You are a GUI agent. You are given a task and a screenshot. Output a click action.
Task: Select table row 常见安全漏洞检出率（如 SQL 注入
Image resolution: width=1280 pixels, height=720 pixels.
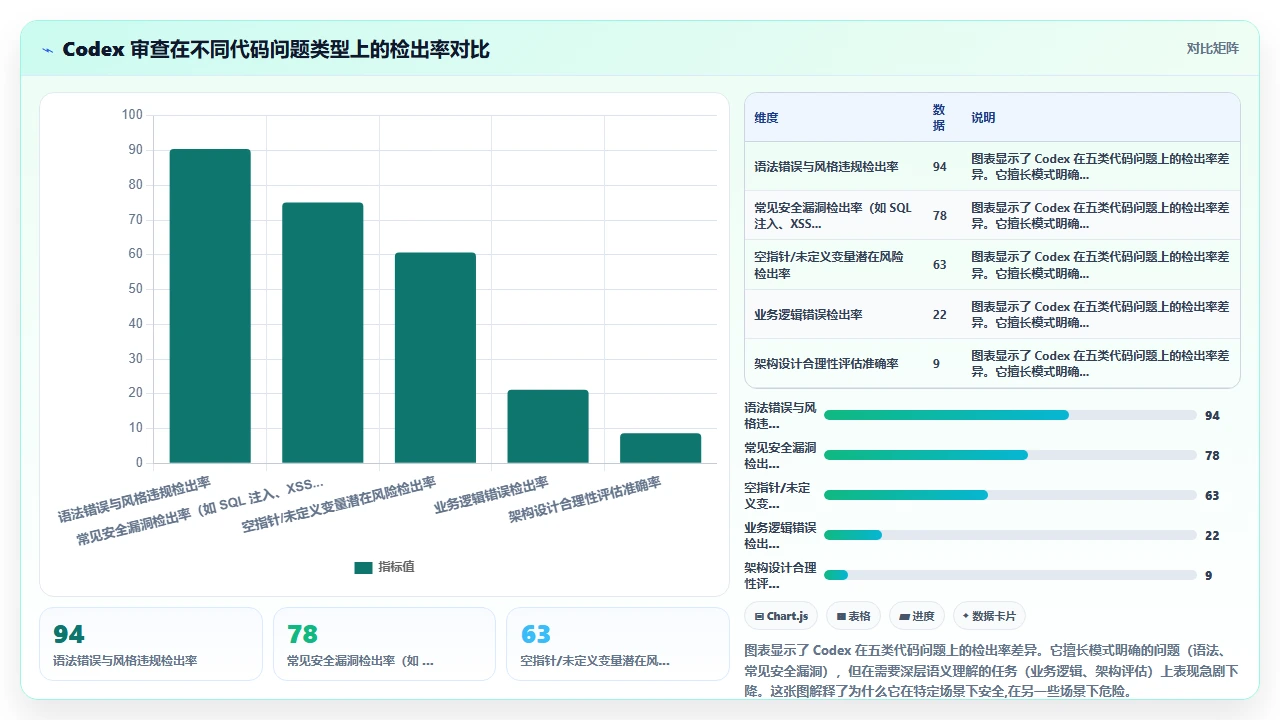(x=992, y=215)
